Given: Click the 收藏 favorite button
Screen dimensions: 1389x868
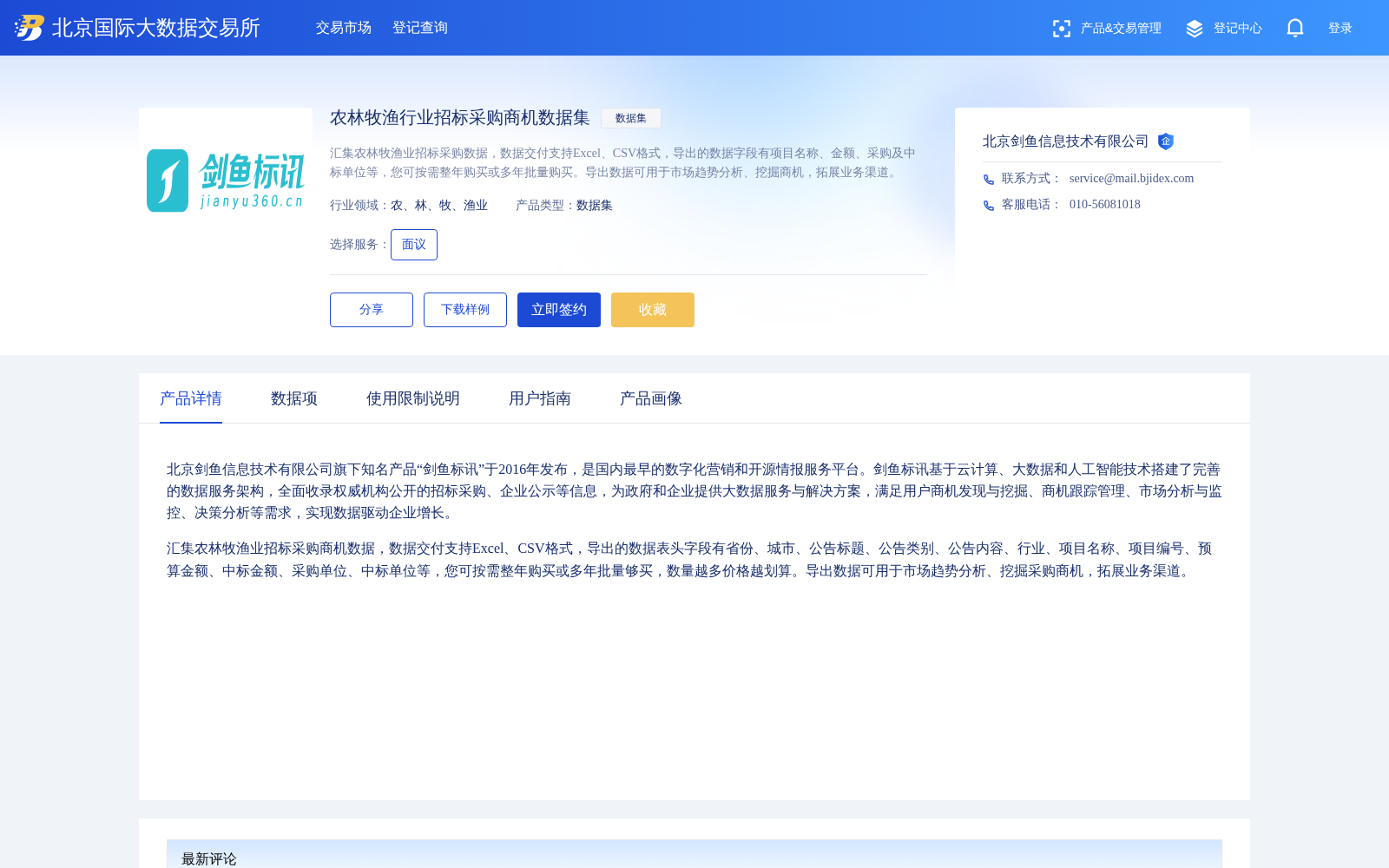Looking at the screenshot, I should point(653,310).
